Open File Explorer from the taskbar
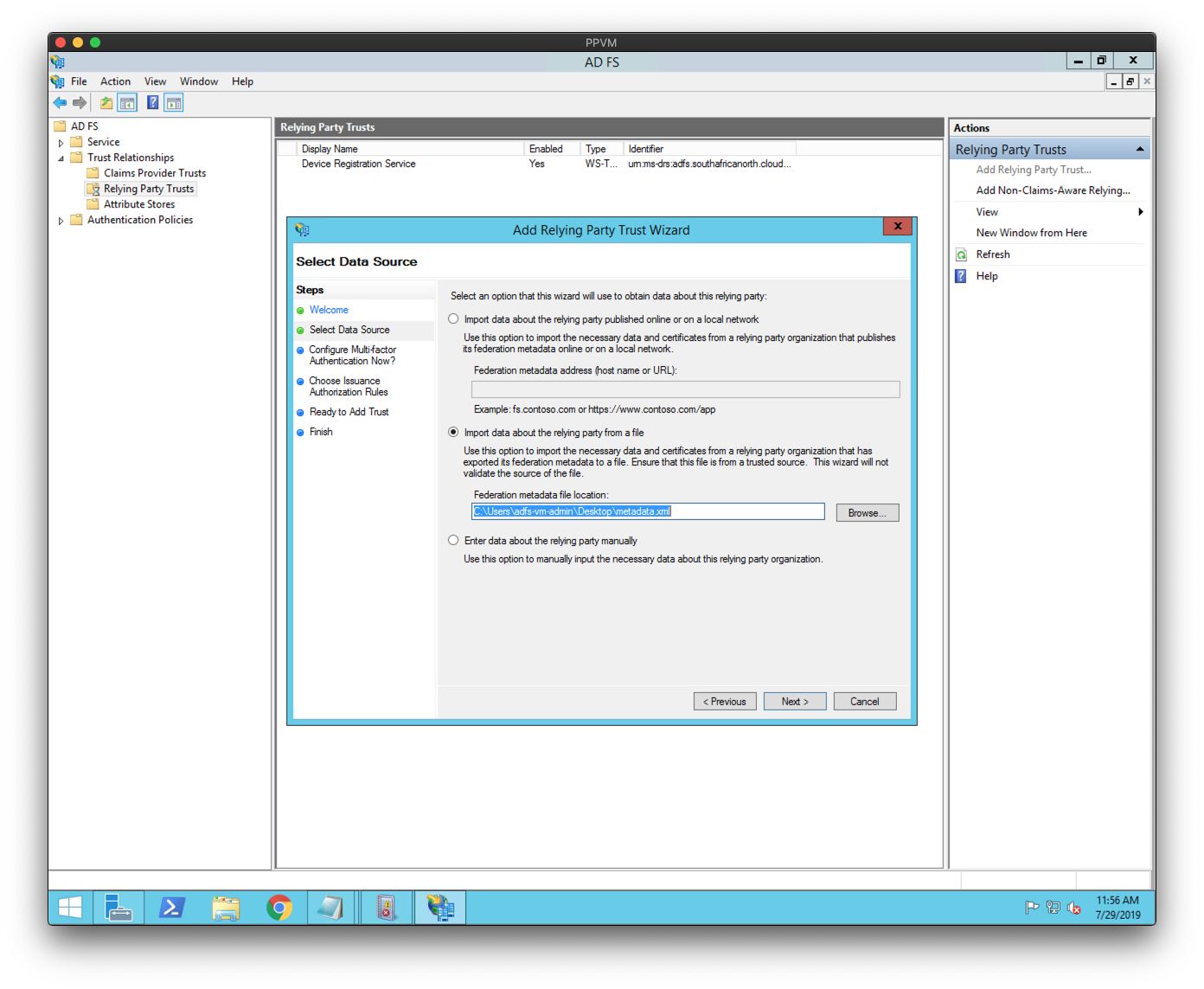Screen dimensions: 1204x989 (226, 908)
